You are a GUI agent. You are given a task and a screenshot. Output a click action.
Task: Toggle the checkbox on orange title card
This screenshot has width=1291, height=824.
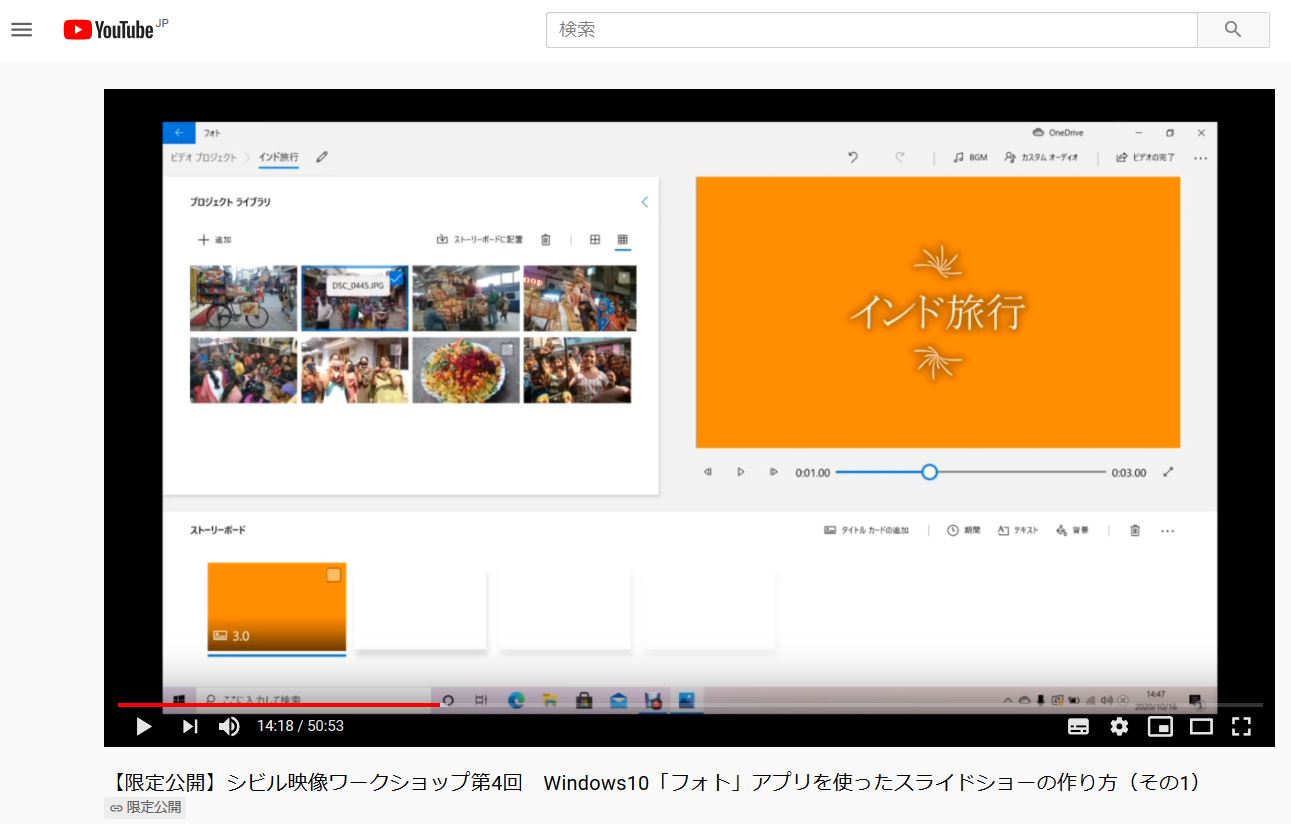333,575
